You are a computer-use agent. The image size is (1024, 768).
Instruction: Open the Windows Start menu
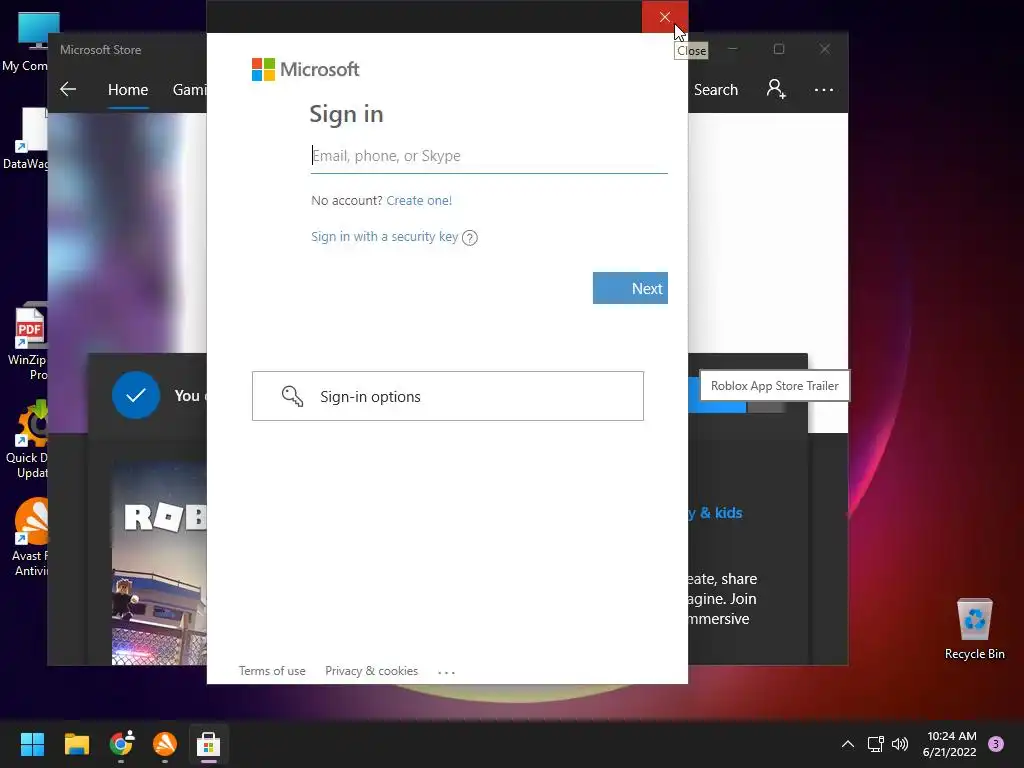[x=32, y=744]
